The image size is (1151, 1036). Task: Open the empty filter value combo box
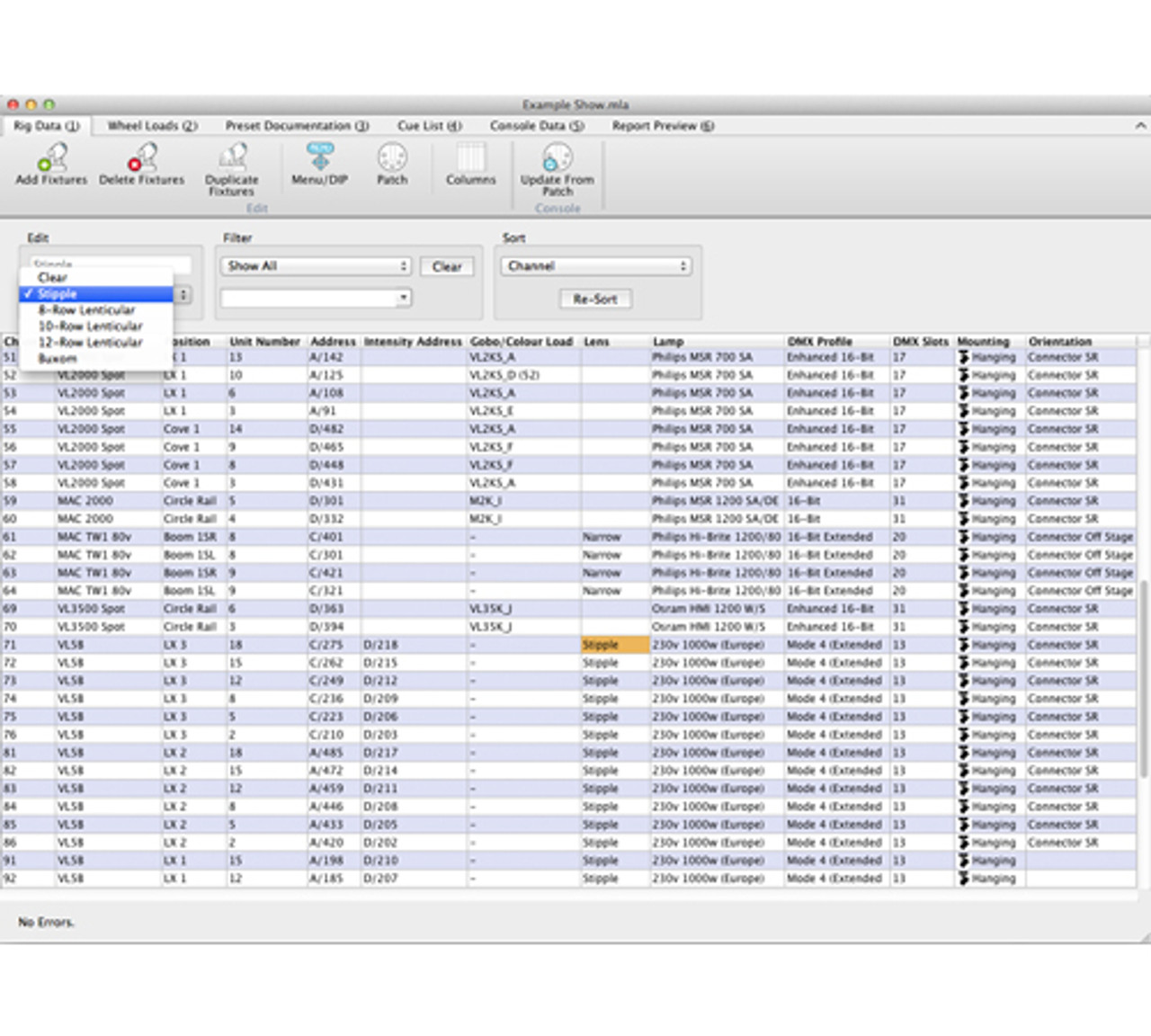(316, 298)
